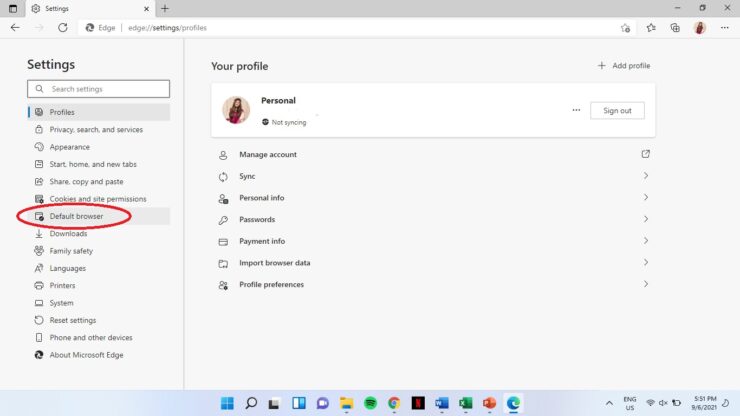Click the Personal profile picture
The height and width of the screenshot is (416, 740).
pos(236,110)
